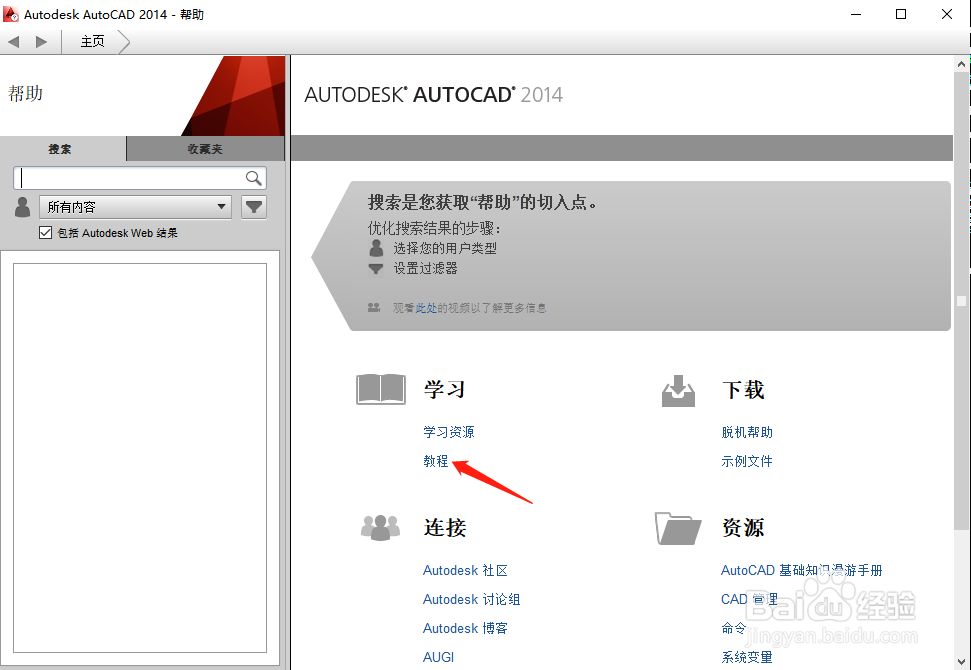Open the 教程 link
This screenshot has height=670, width=971.
click(436, 461)
